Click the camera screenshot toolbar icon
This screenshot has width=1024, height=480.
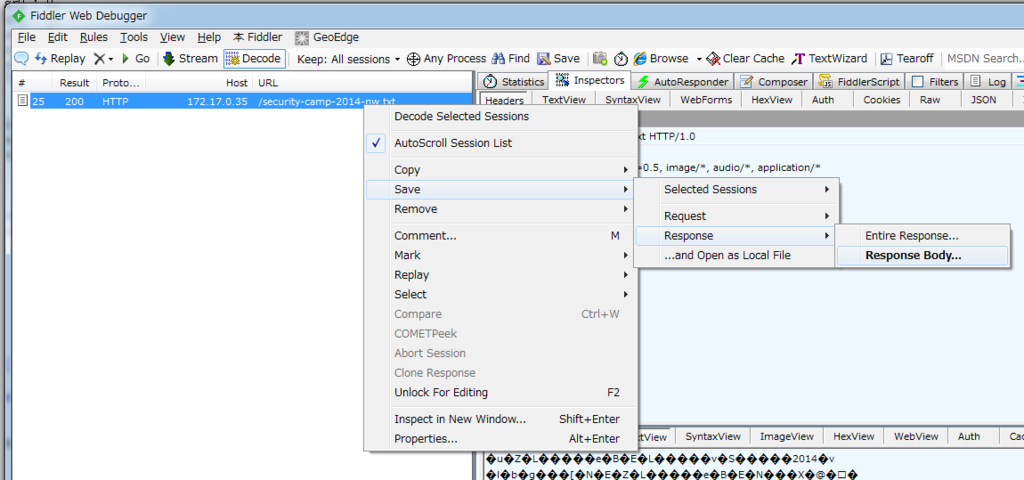[x=600, y=59]
